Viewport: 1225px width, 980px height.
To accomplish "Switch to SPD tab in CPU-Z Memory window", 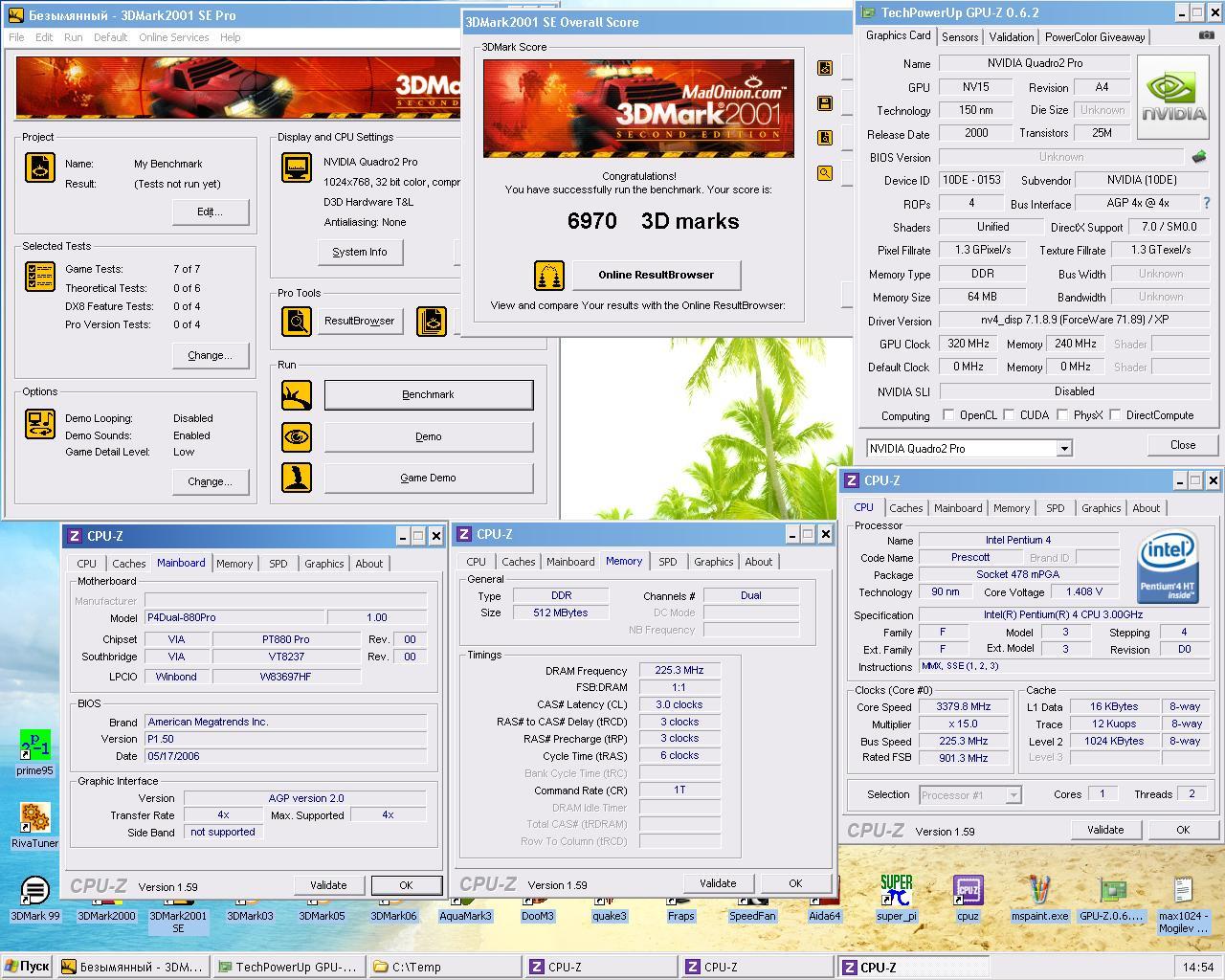I will click(x=667, y=562).
